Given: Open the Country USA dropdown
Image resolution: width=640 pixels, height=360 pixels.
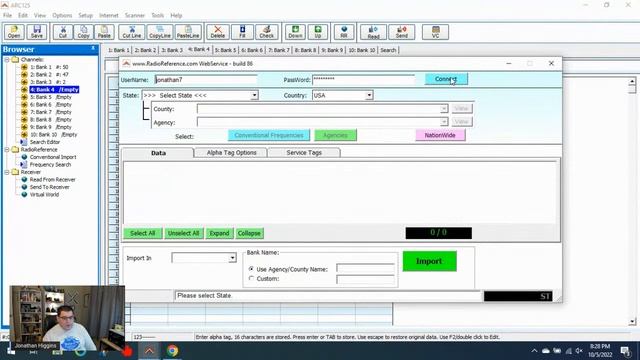Looking at the screenshot, I should click(369, 95).
